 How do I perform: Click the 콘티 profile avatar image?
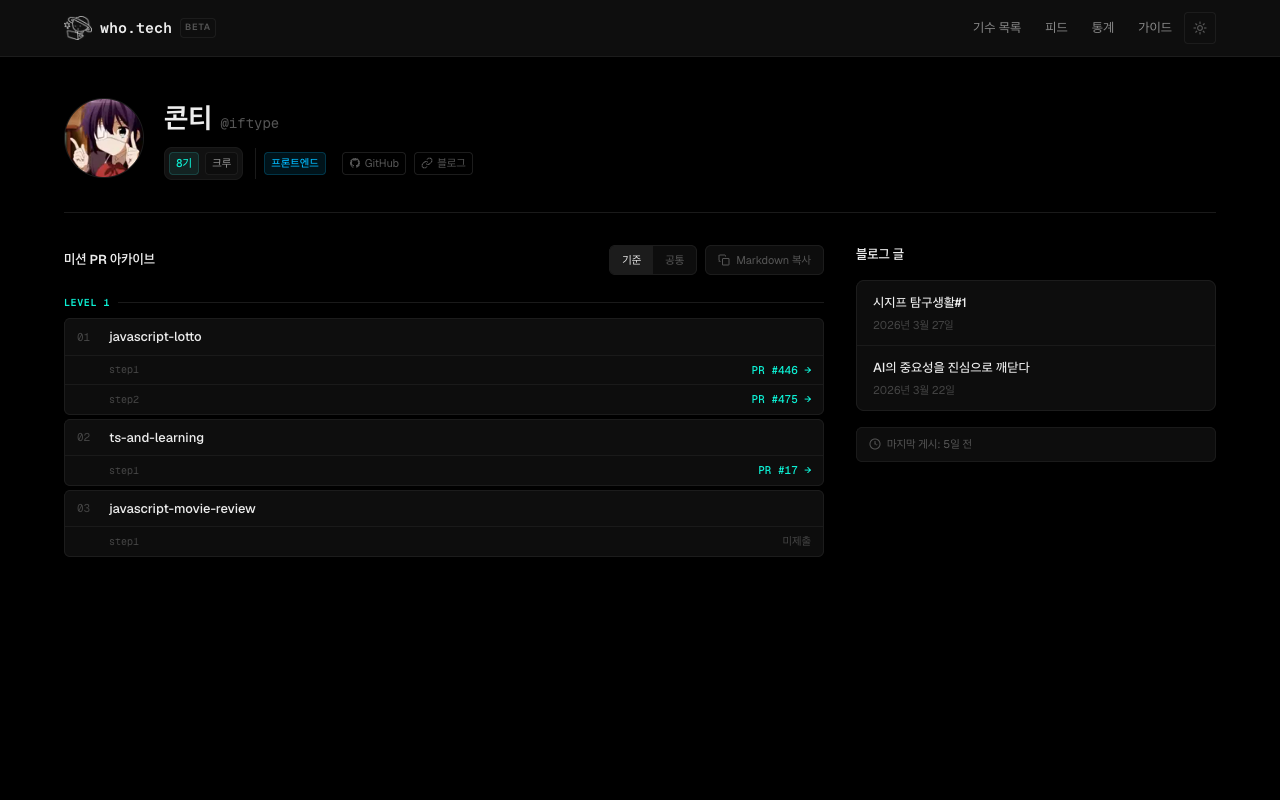(104, 138)
